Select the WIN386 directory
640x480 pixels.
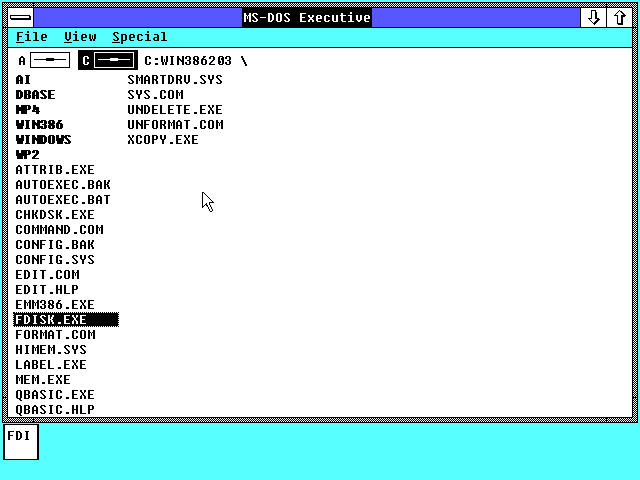[x=40, y=124]
